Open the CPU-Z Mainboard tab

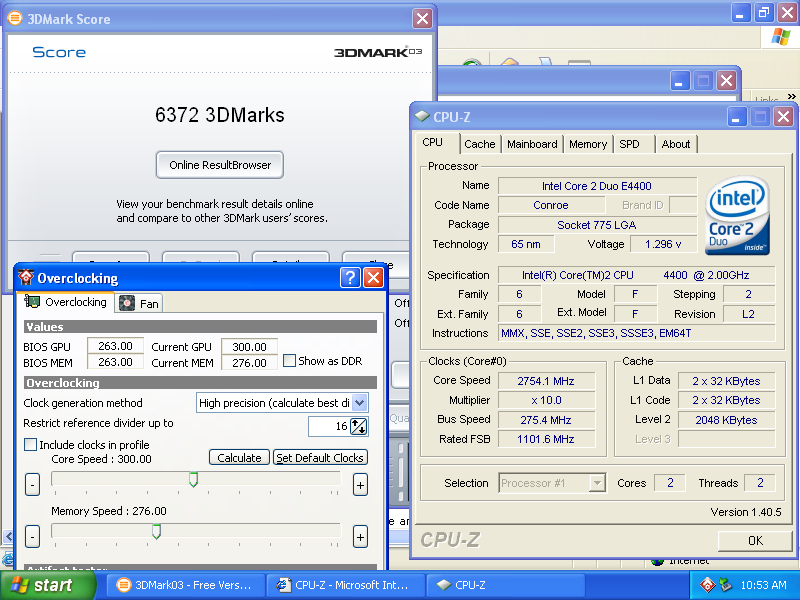(532, 144)
